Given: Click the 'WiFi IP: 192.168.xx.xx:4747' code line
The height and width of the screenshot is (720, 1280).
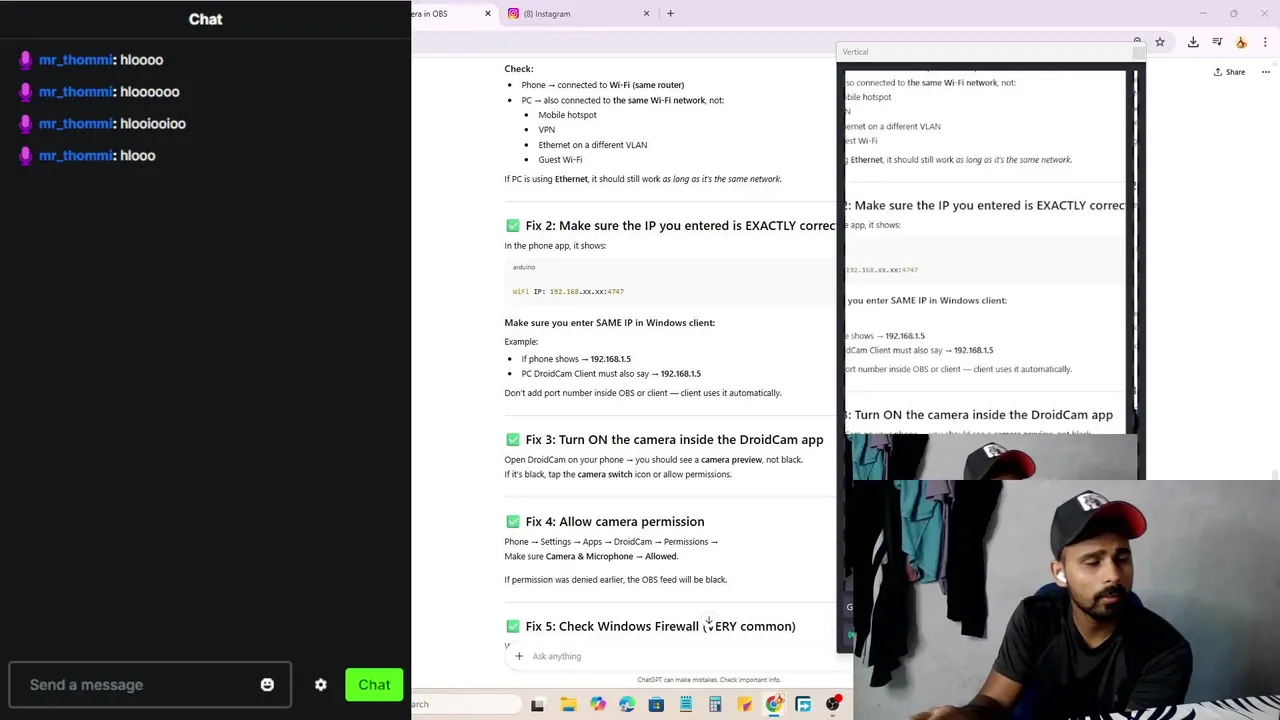Looking at the screenshot, I should [568, 292].
